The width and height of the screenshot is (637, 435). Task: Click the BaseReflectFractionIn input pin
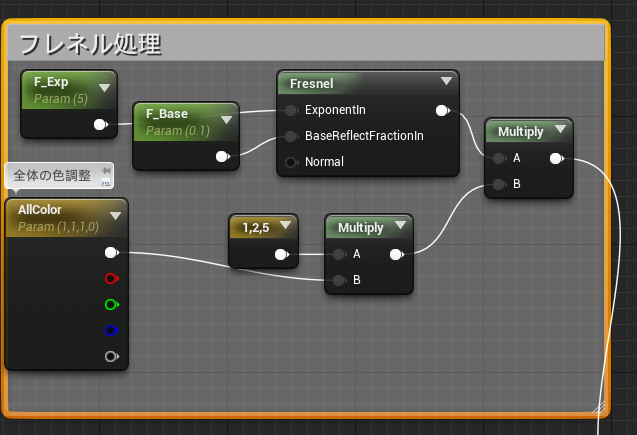click(291, 136)
